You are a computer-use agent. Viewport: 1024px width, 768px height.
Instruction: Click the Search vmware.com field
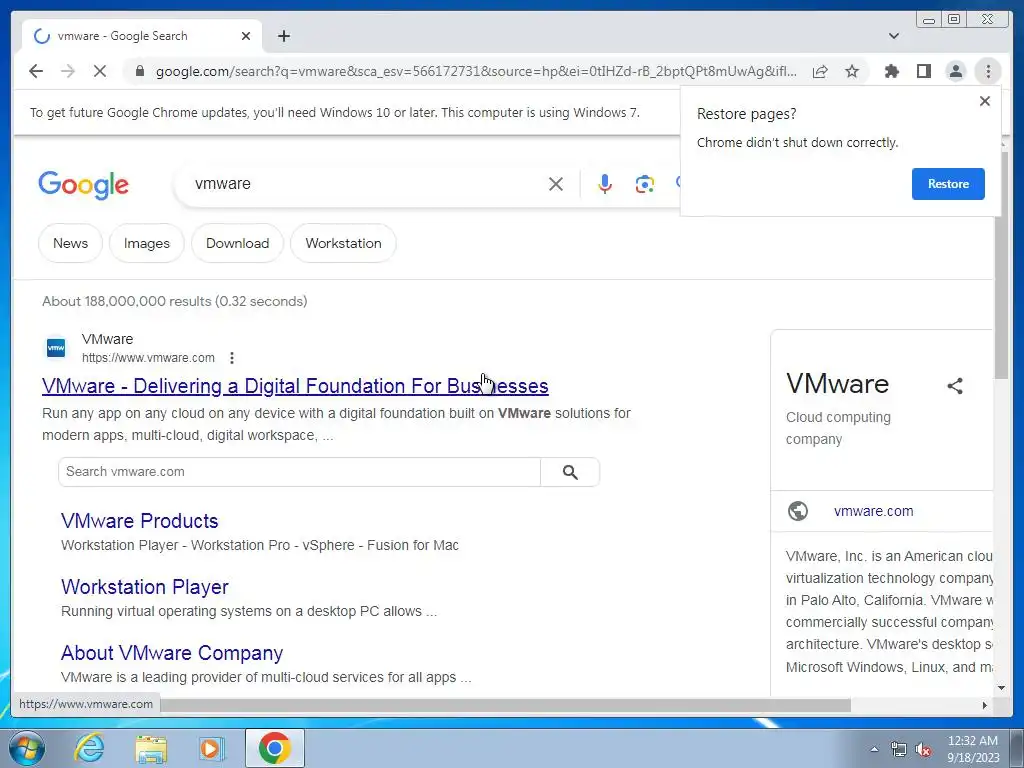299,472
